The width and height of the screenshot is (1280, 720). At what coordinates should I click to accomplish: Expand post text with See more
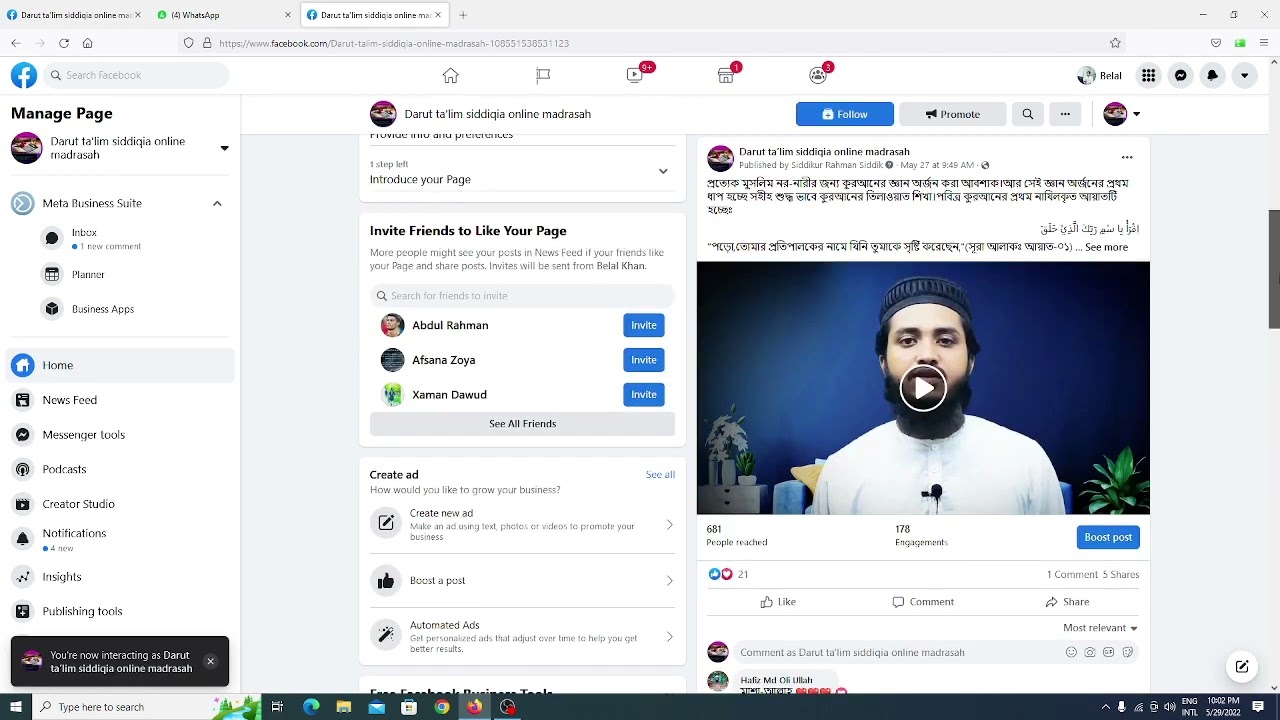coord(1106,247)
